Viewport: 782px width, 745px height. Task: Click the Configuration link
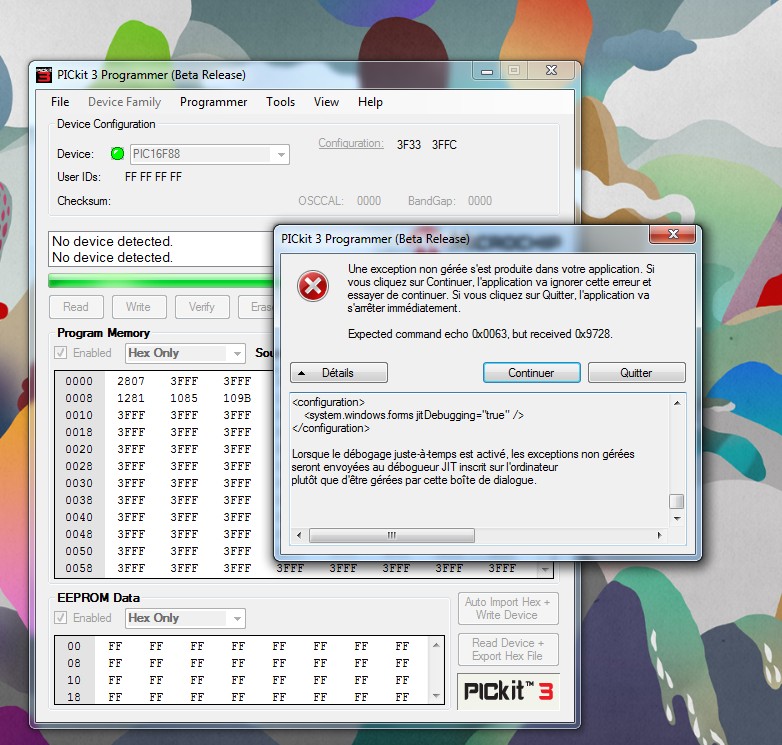pyautogui.click(x=351, y=144)
